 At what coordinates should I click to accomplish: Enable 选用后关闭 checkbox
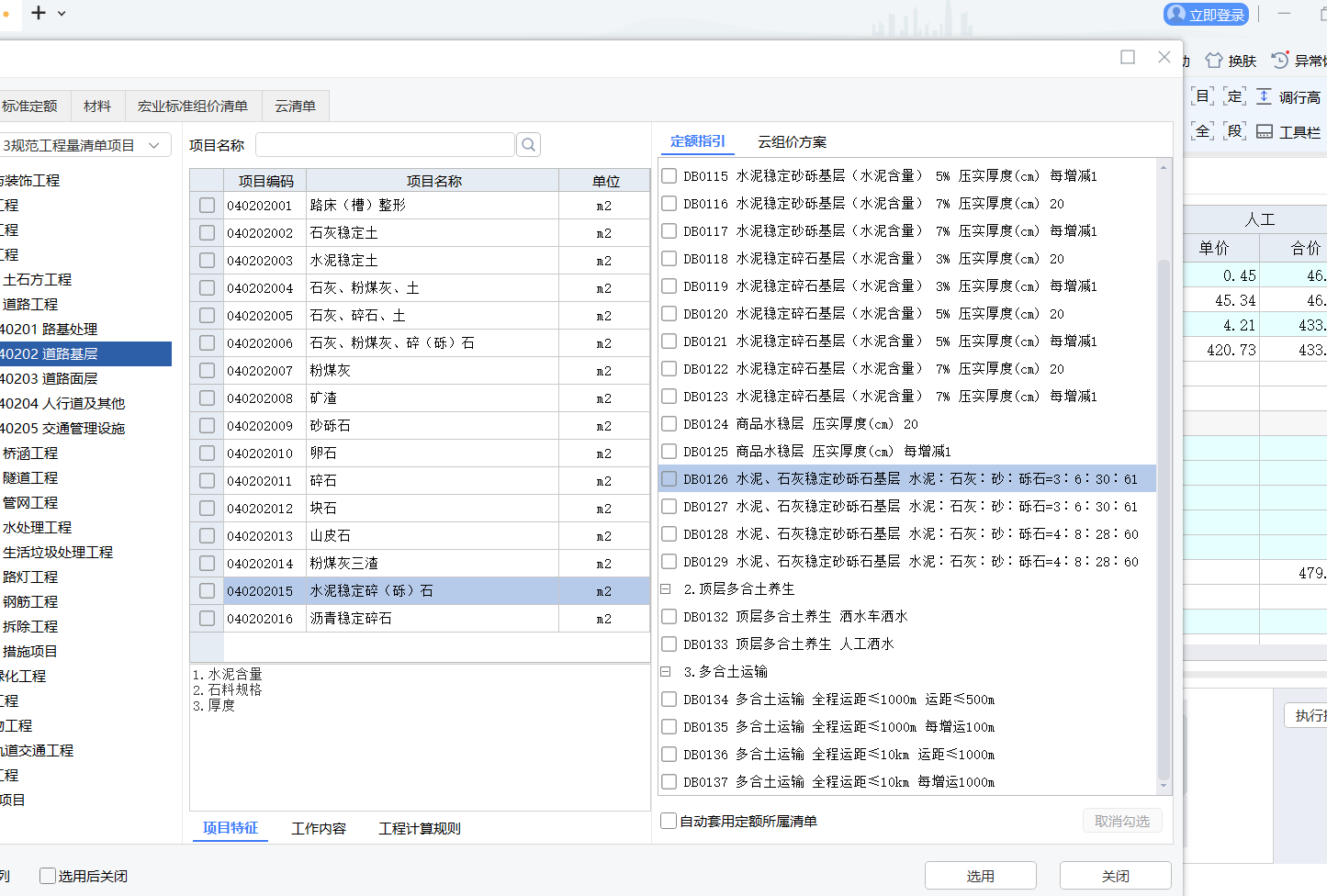click(x=48, y=876)
